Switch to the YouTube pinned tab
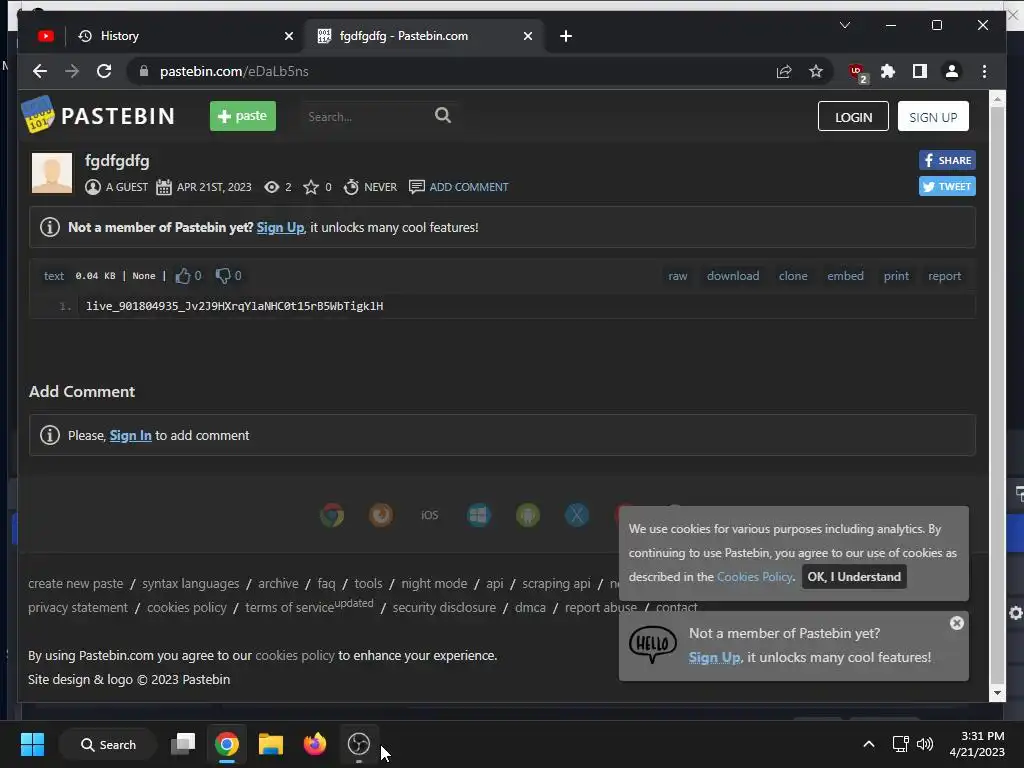Viewport: 1024px width, 768px height. coord(46,36)
